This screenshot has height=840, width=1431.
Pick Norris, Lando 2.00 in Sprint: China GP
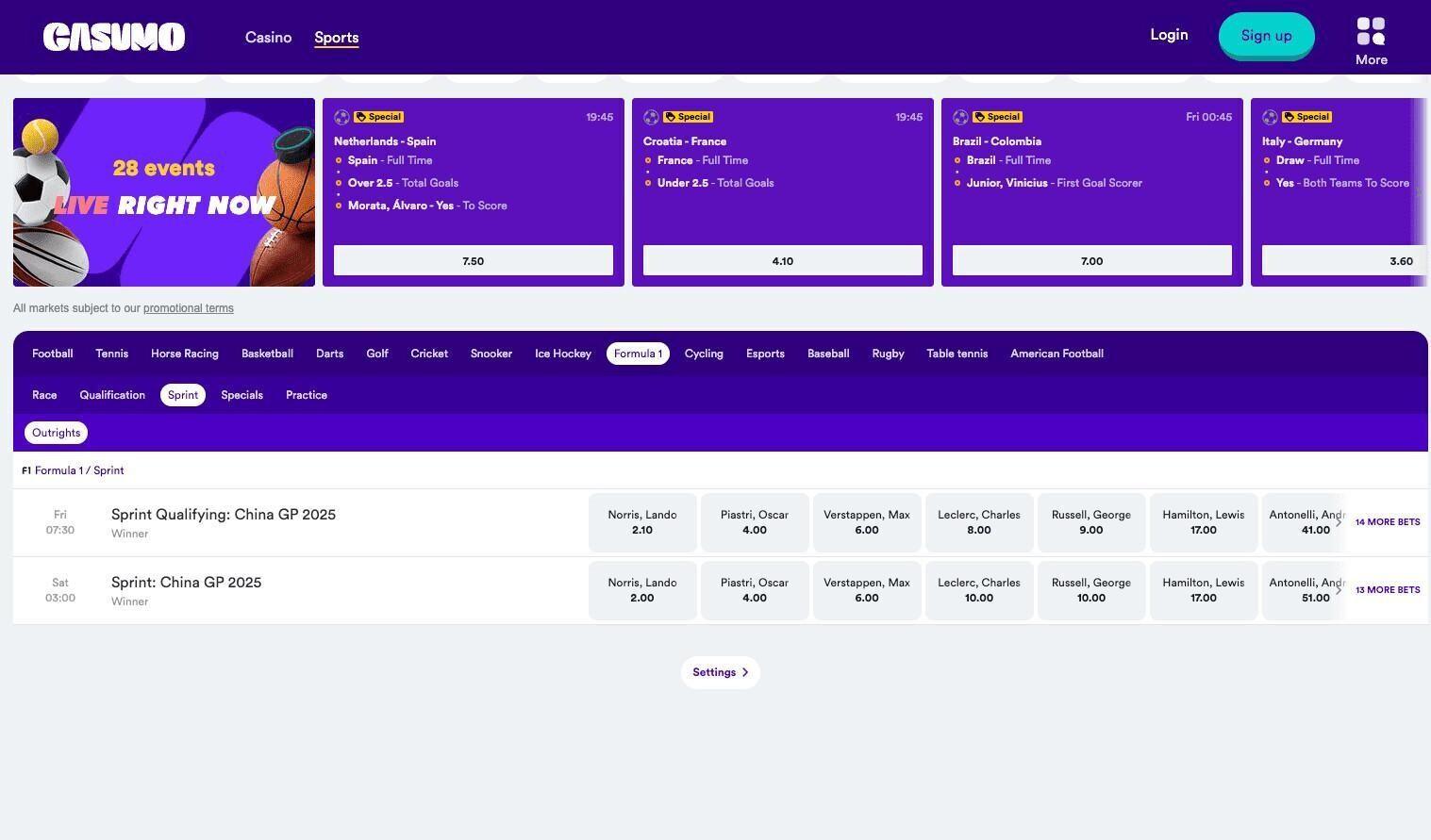pyautogui.click(x=642, y=590)
